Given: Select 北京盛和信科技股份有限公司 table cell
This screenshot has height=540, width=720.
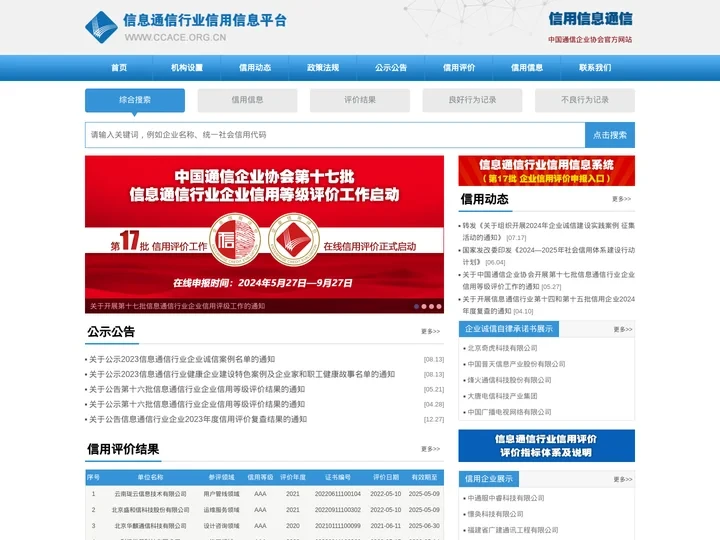Looking at the screenshot, I should coord(150,510).
